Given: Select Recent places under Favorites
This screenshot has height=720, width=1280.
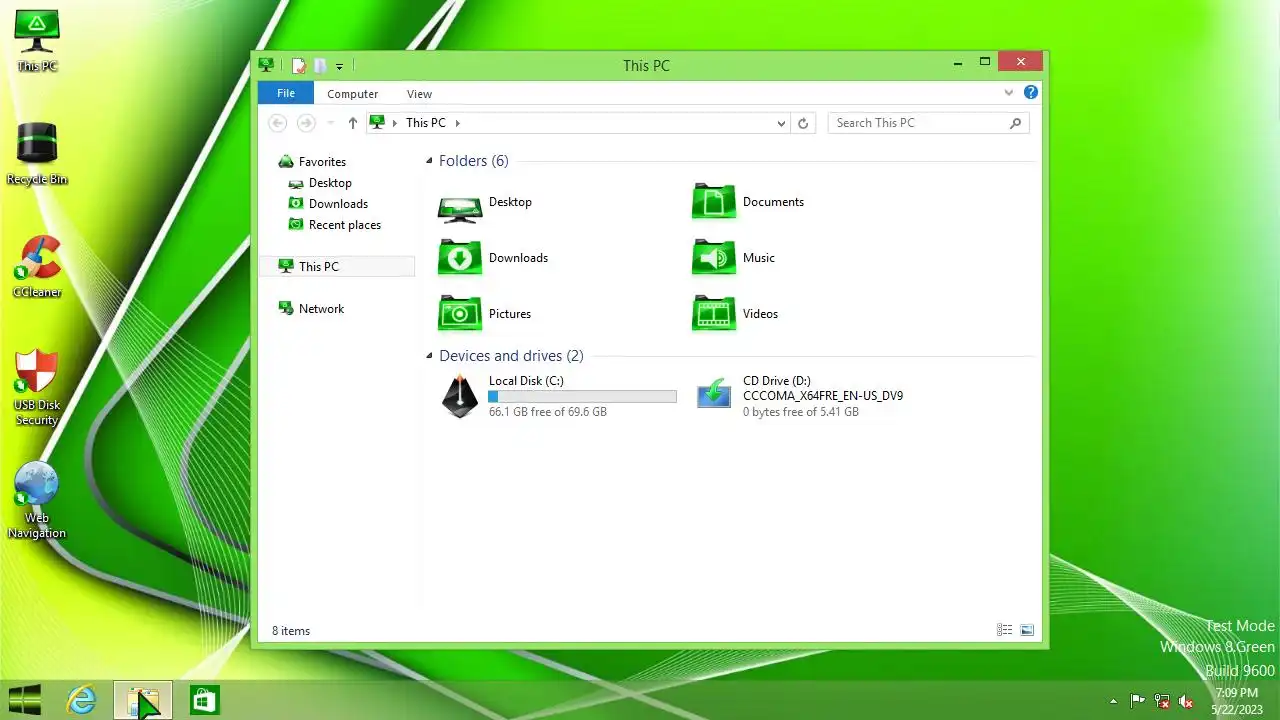Looking at the screenshot, I should [x=345, y=225].
